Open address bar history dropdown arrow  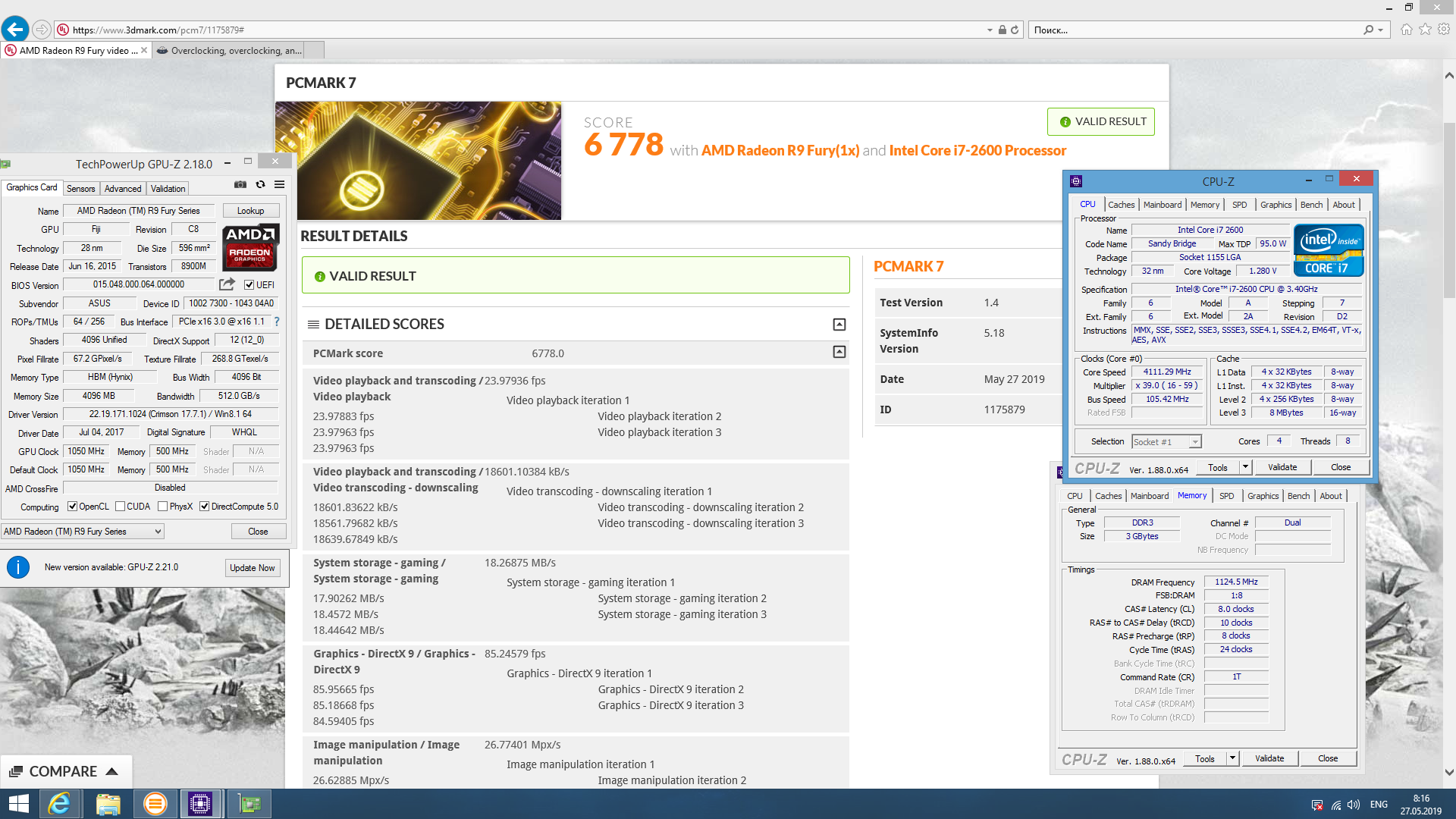click(x=990, y=30)
